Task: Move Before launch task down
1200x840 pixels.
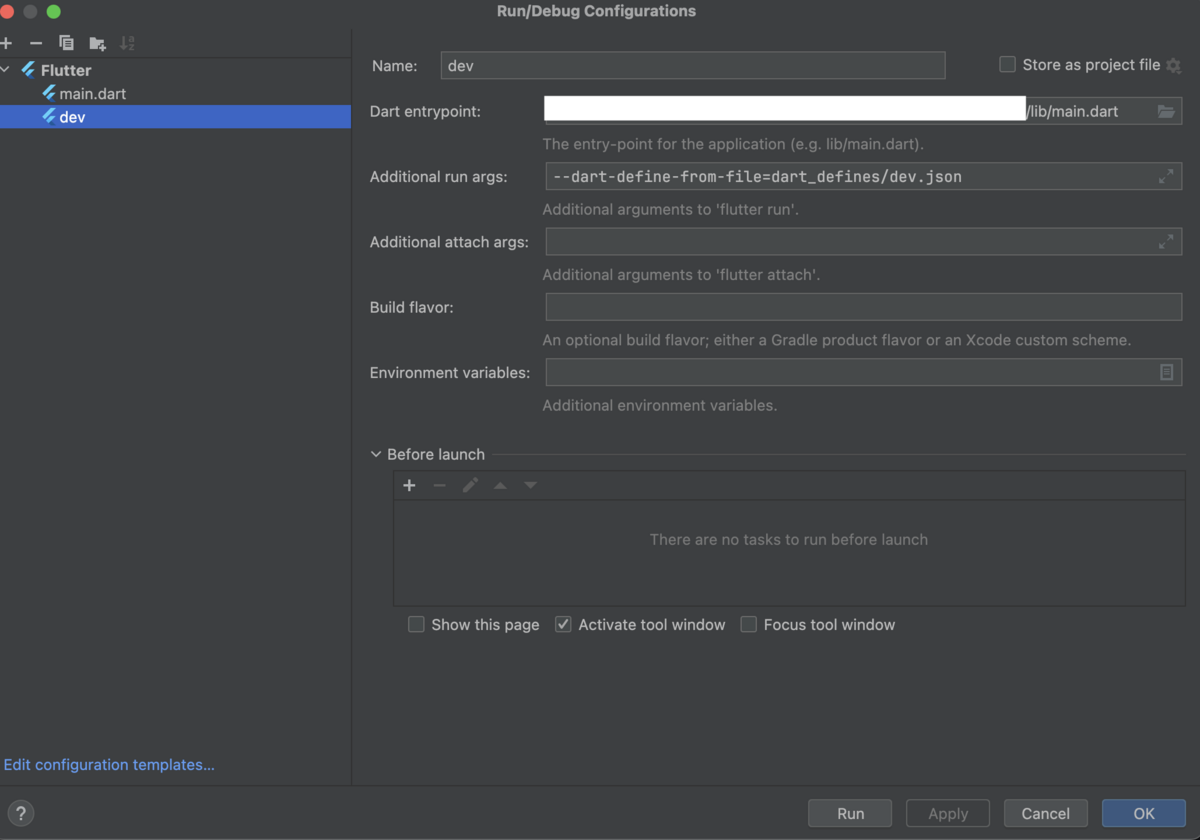Action: [x=531, y=485]
